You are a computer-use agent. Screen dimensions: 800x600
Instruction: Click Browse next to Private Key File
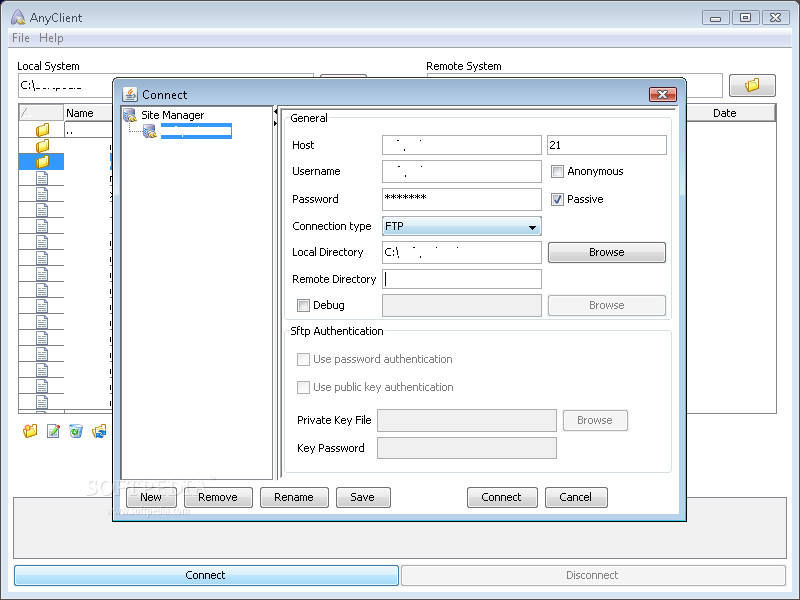[595, 420]
